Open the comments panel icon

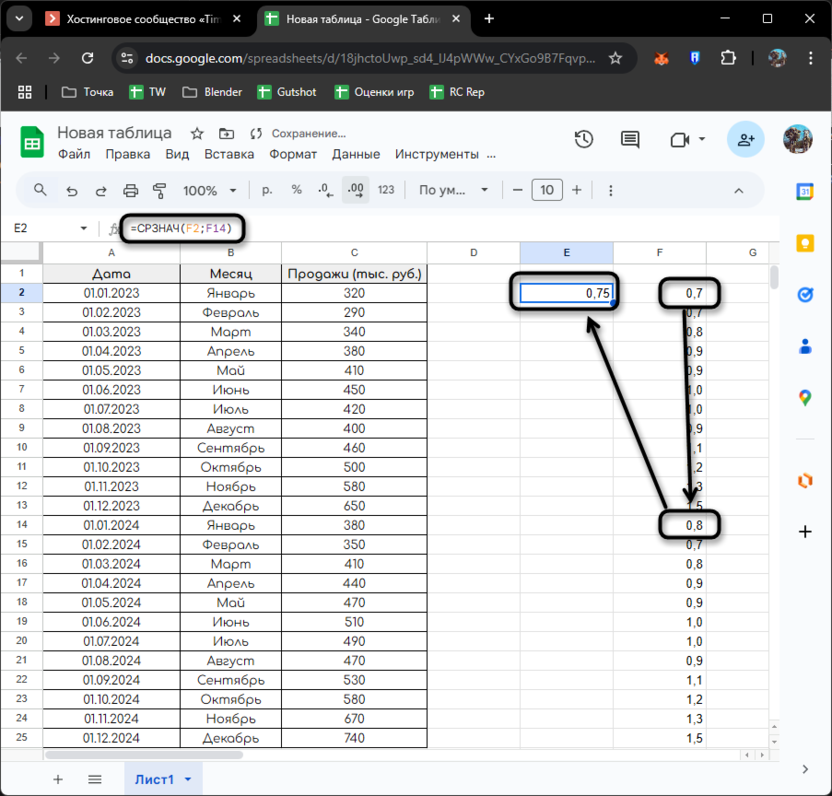[630, 140]
